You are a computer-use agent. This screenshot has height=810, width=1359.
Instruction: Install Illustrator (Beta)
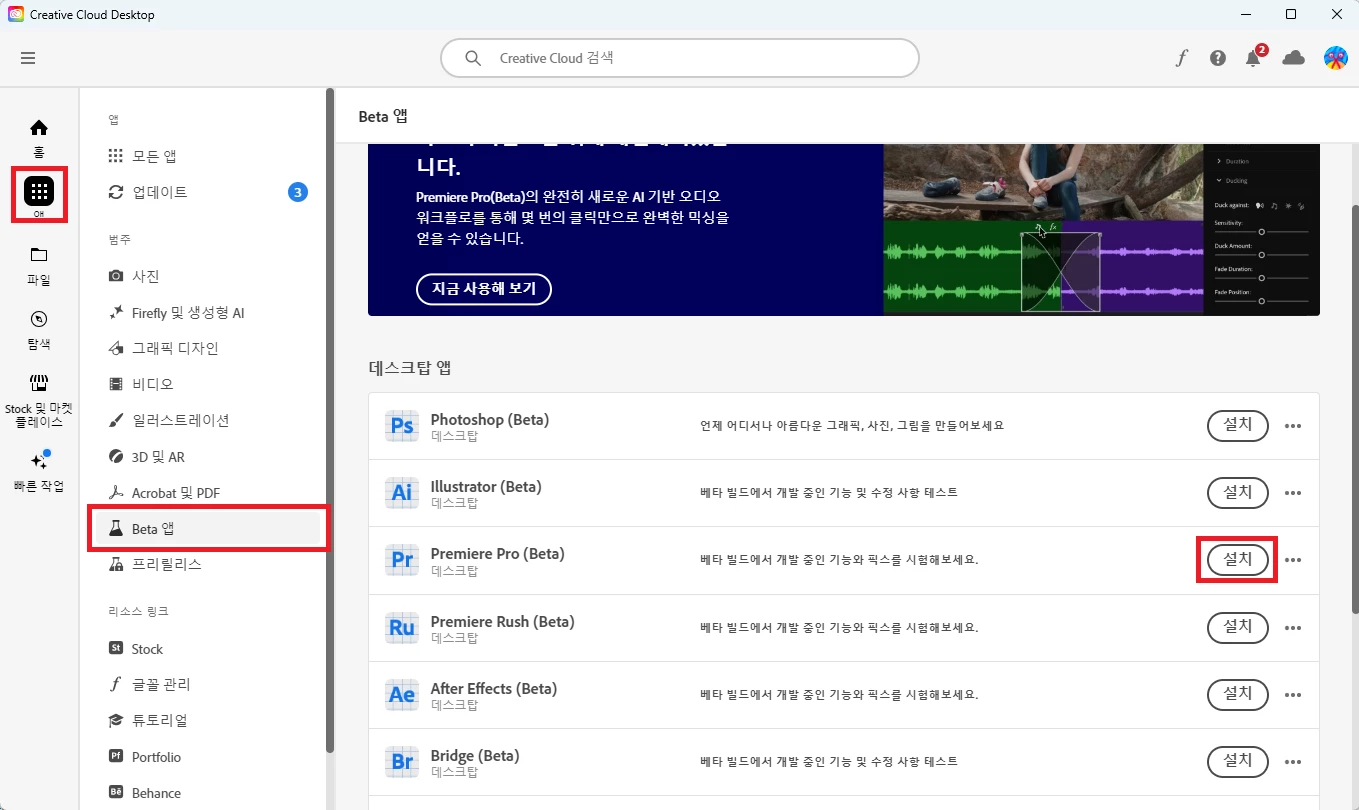(1238, 493)
